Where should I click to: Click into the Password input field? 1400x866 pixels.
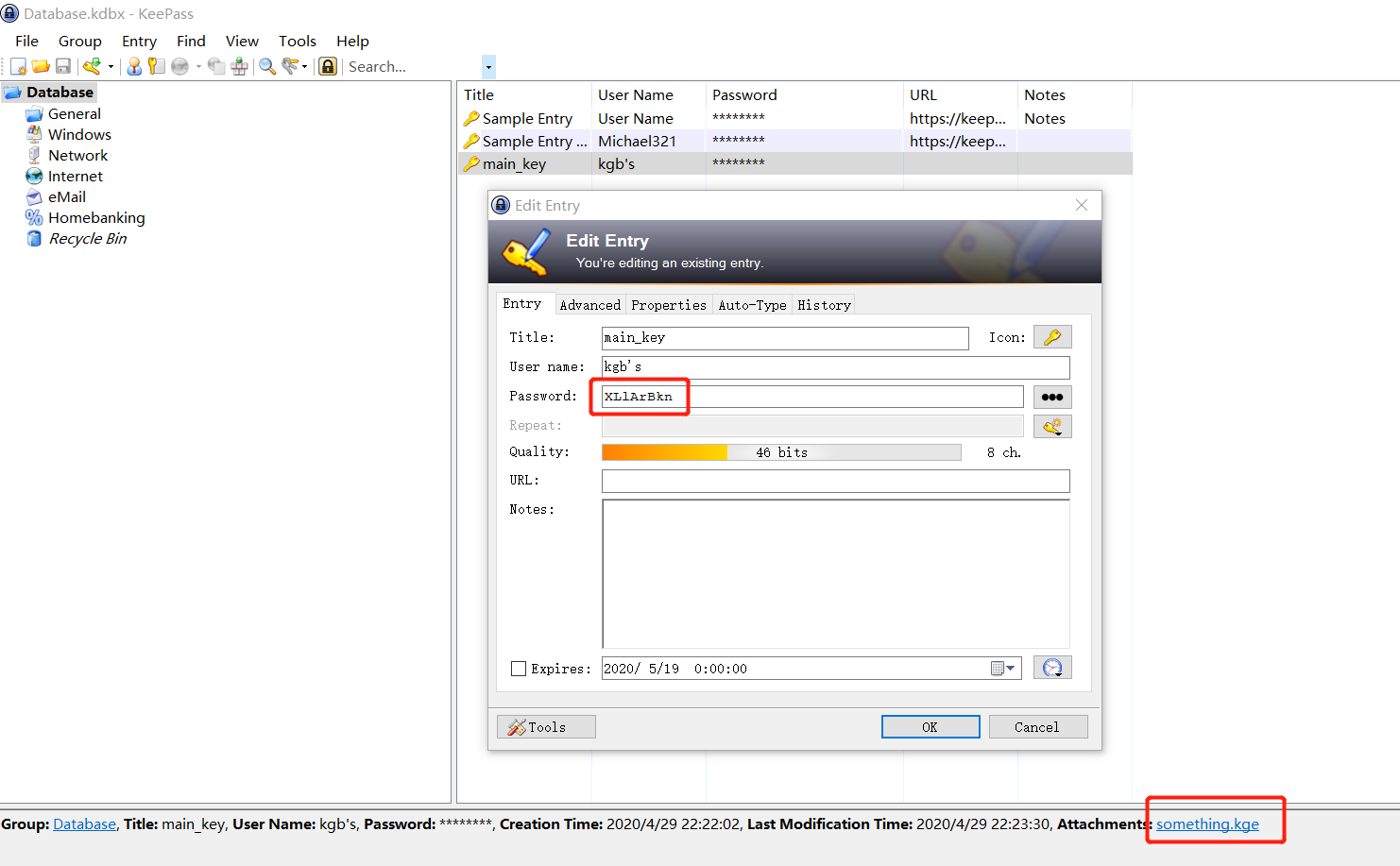tap(812, 397)
